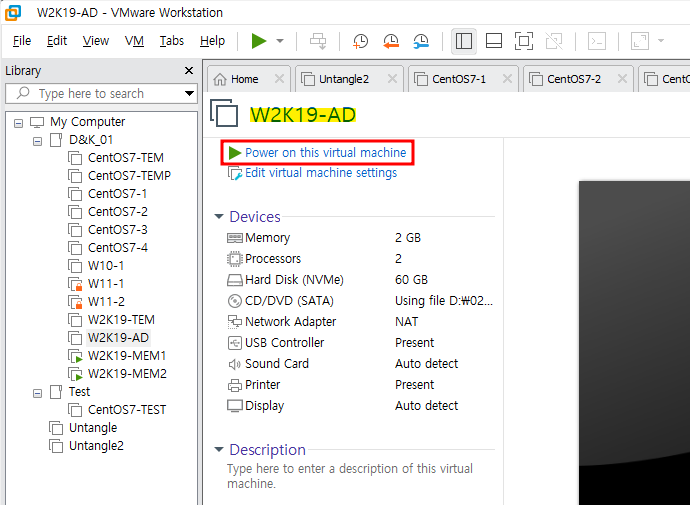The height and width of the screenshot is (505, 690).
Task: Collapse the Devices section
Action: click(x=219, y=216)
